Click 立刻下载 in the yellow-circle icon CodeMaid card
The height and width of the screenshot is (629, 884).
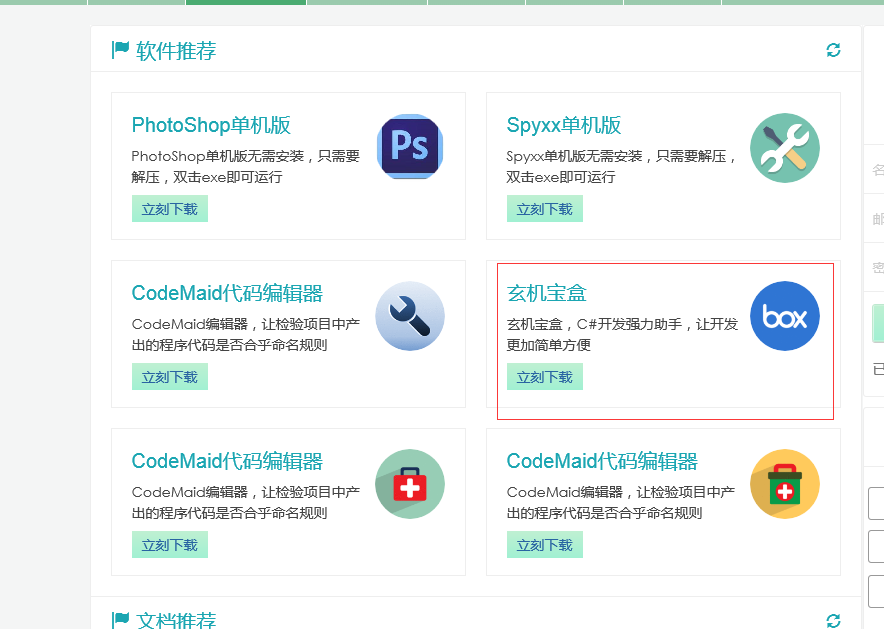[x=545, y=545]
